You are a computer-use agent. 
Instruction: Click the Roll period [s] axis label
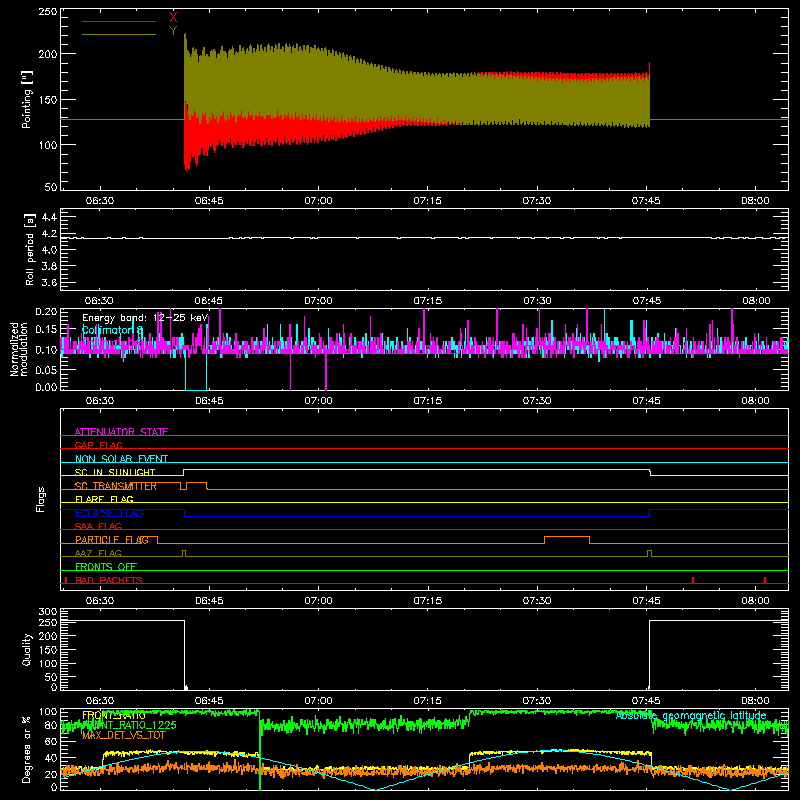click(29, 249)
